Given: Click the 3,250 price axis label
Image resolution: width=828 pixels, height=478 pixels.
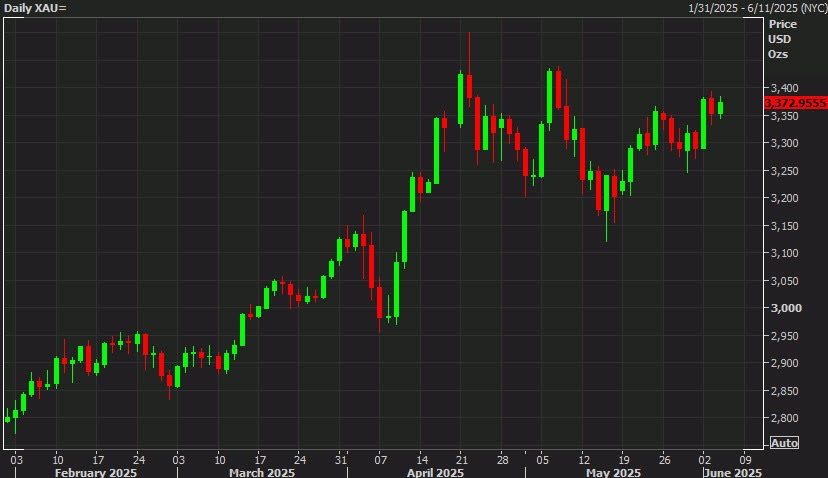Looking at the screenshot, I should (x=784, y=171).
